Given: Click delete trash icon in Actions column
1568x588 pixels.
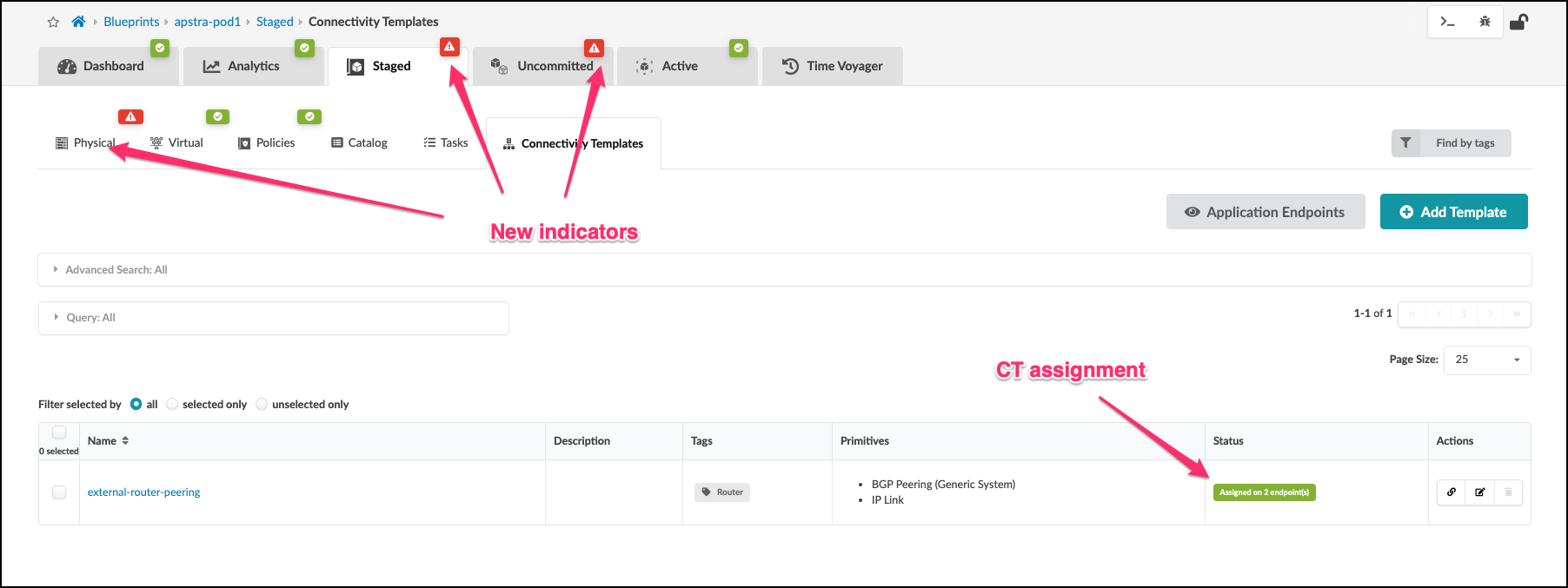Looking at the screenshot, I should click(1508, 492).
